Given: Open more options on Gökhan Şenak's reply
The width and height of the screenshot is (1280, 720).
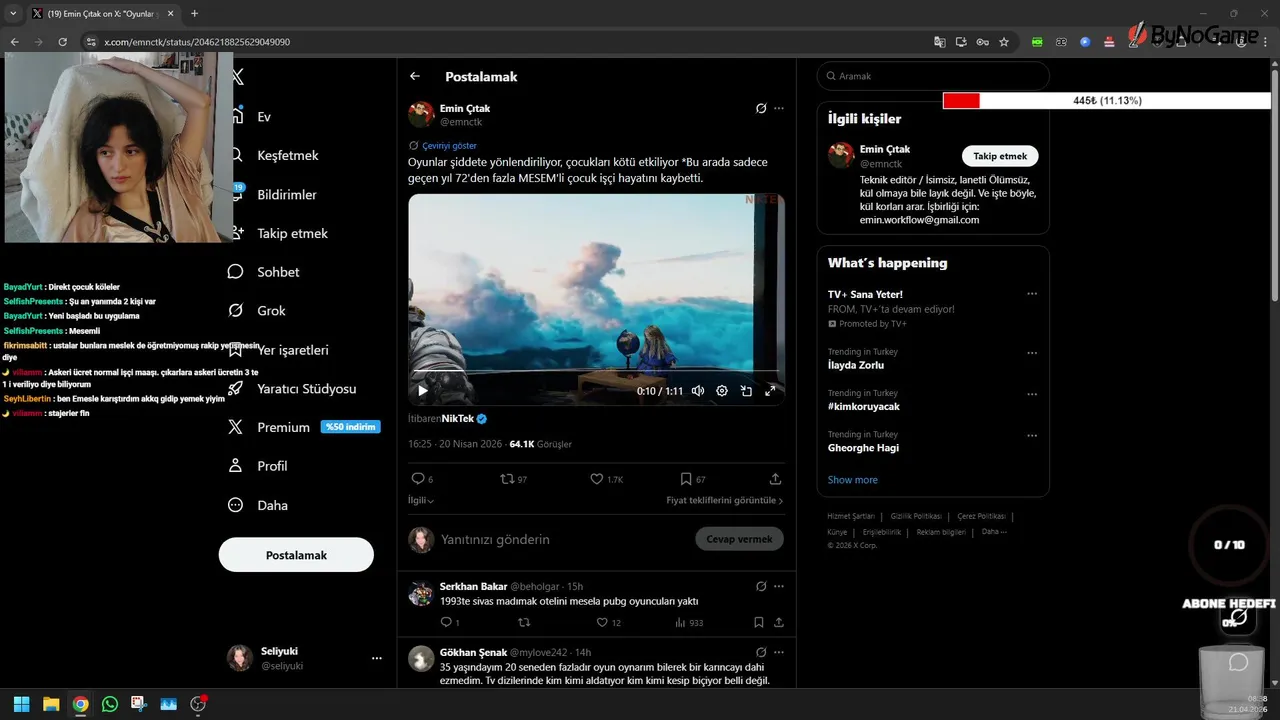Looking at the screenshot, I should point(779,652).
